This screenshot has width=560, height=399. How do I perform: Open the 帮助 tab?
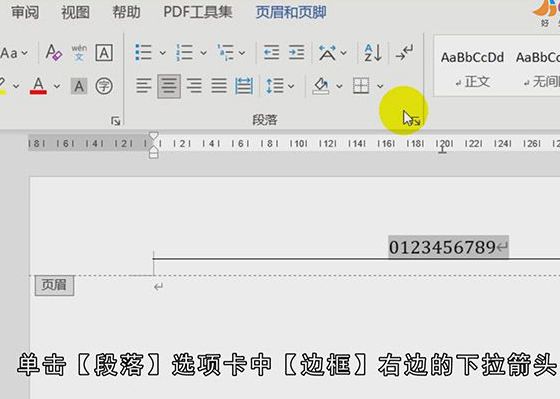126,13
